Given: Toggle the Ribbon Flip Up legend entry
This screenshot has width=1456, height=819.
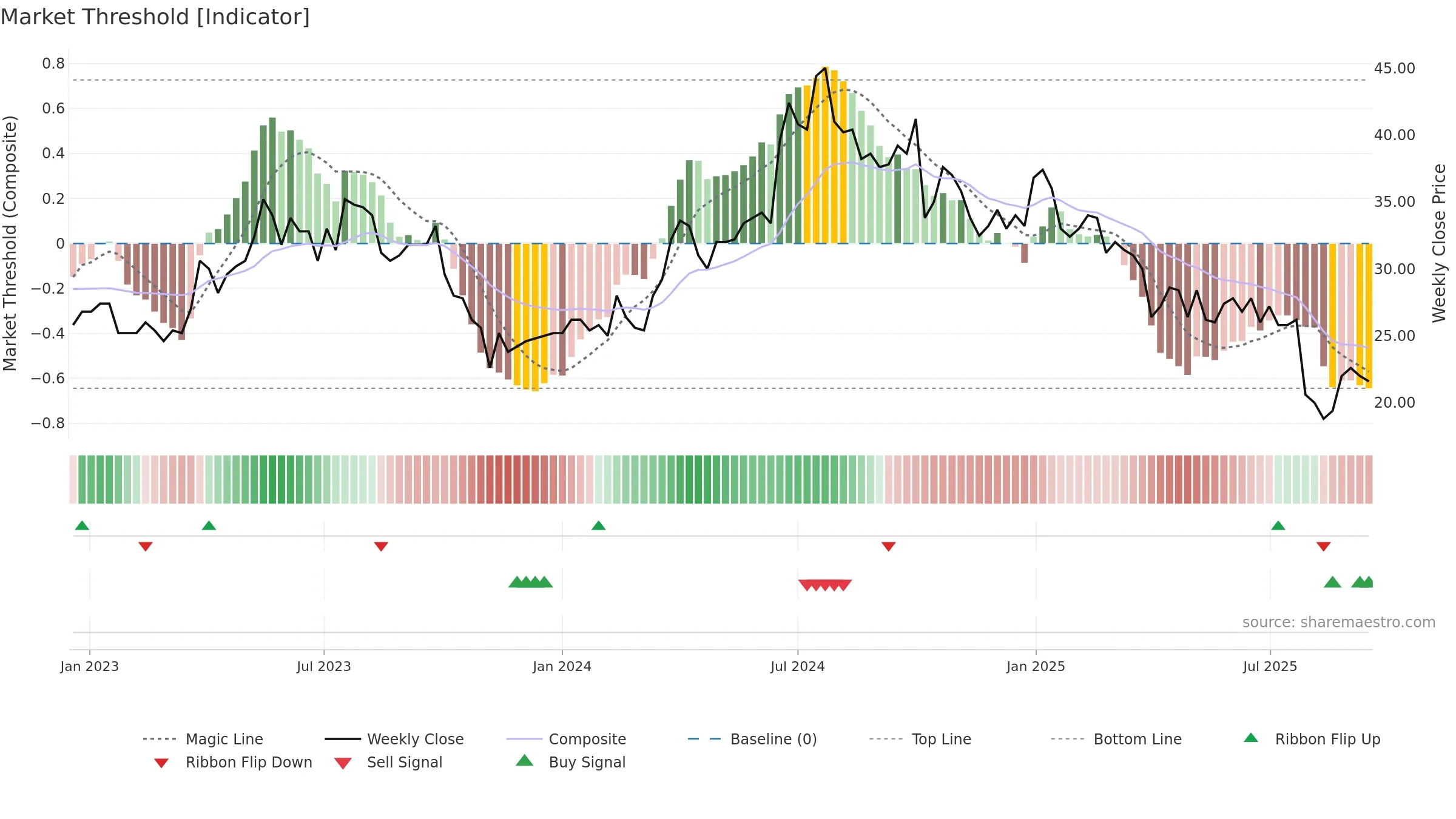Looking at the screenshot, I should pyautogui.click(x=1312, y=739).
